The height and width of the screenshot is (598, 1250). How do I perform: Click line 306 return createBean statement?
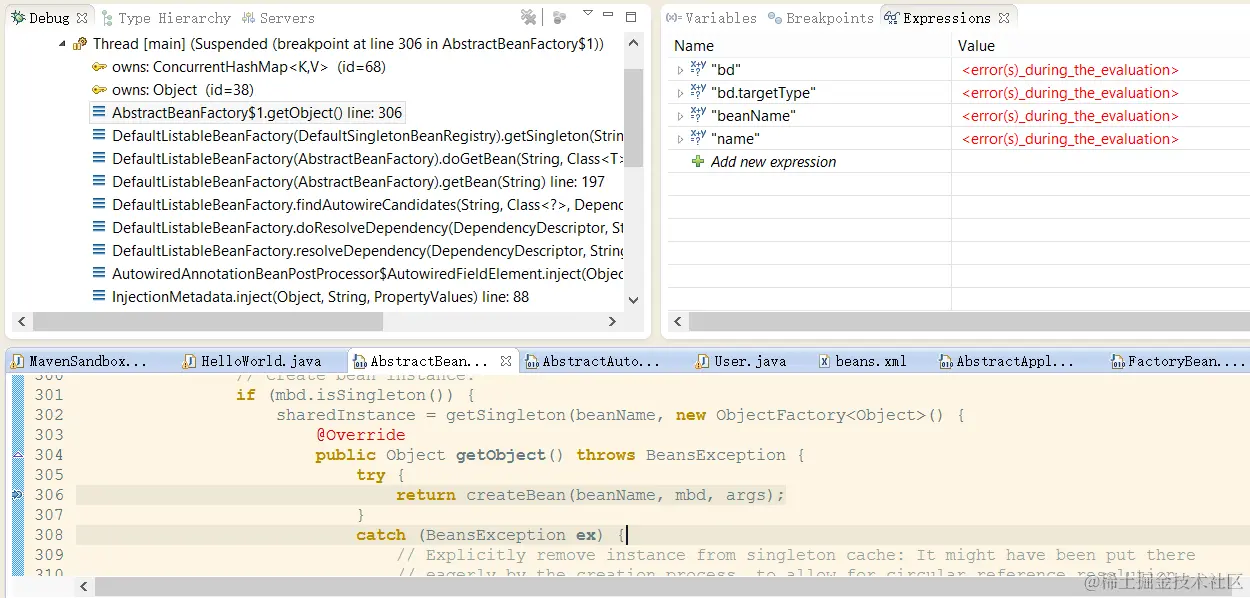[x=590, y=495]
